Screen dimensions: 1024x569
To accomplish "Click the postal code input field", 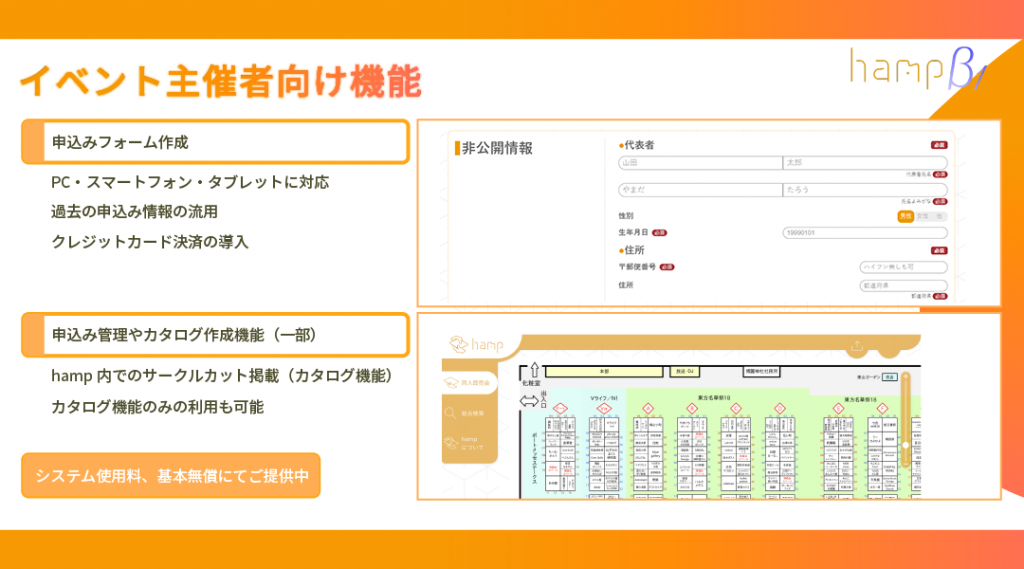I will pos(903,268).
